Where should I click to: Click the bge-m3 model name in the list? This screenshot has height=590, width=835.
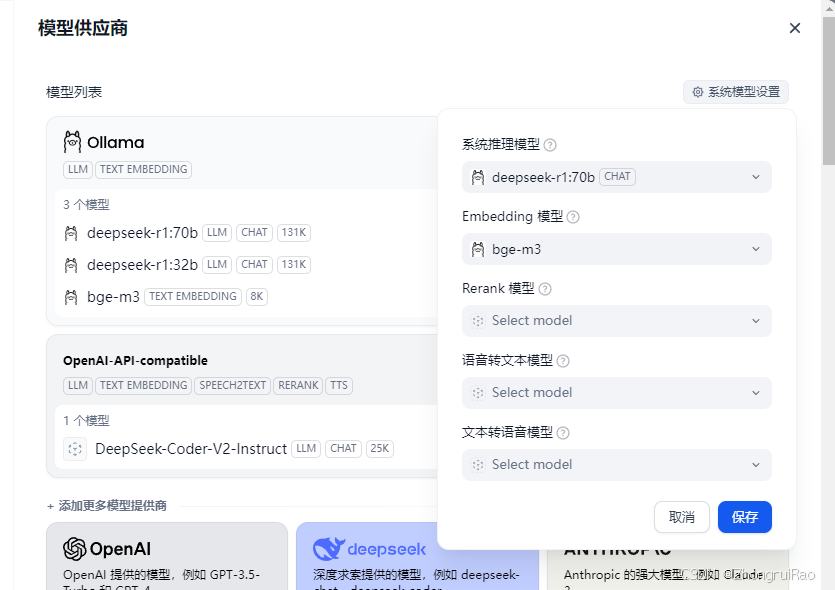point(113,297)
